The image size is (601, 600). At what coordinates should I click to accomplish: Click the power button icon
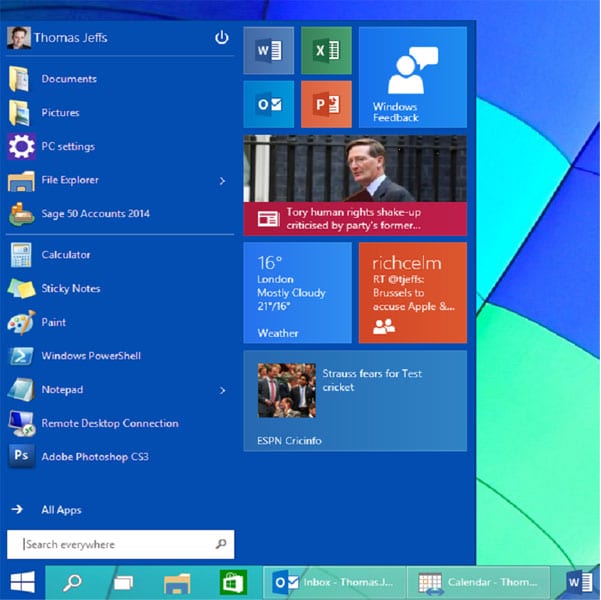(222, 38)
